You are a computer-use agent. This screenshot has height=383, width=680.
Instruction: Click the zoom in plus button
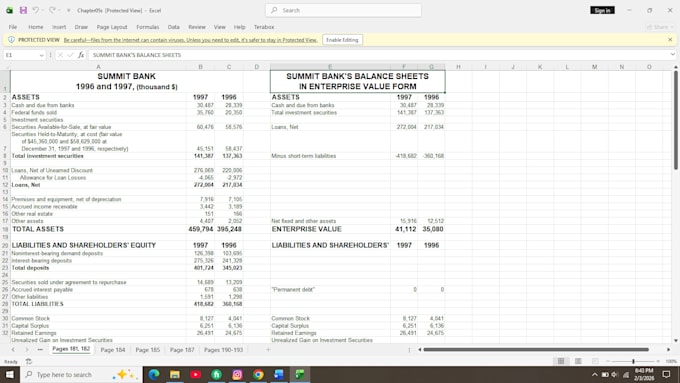(x=658, y=361)
